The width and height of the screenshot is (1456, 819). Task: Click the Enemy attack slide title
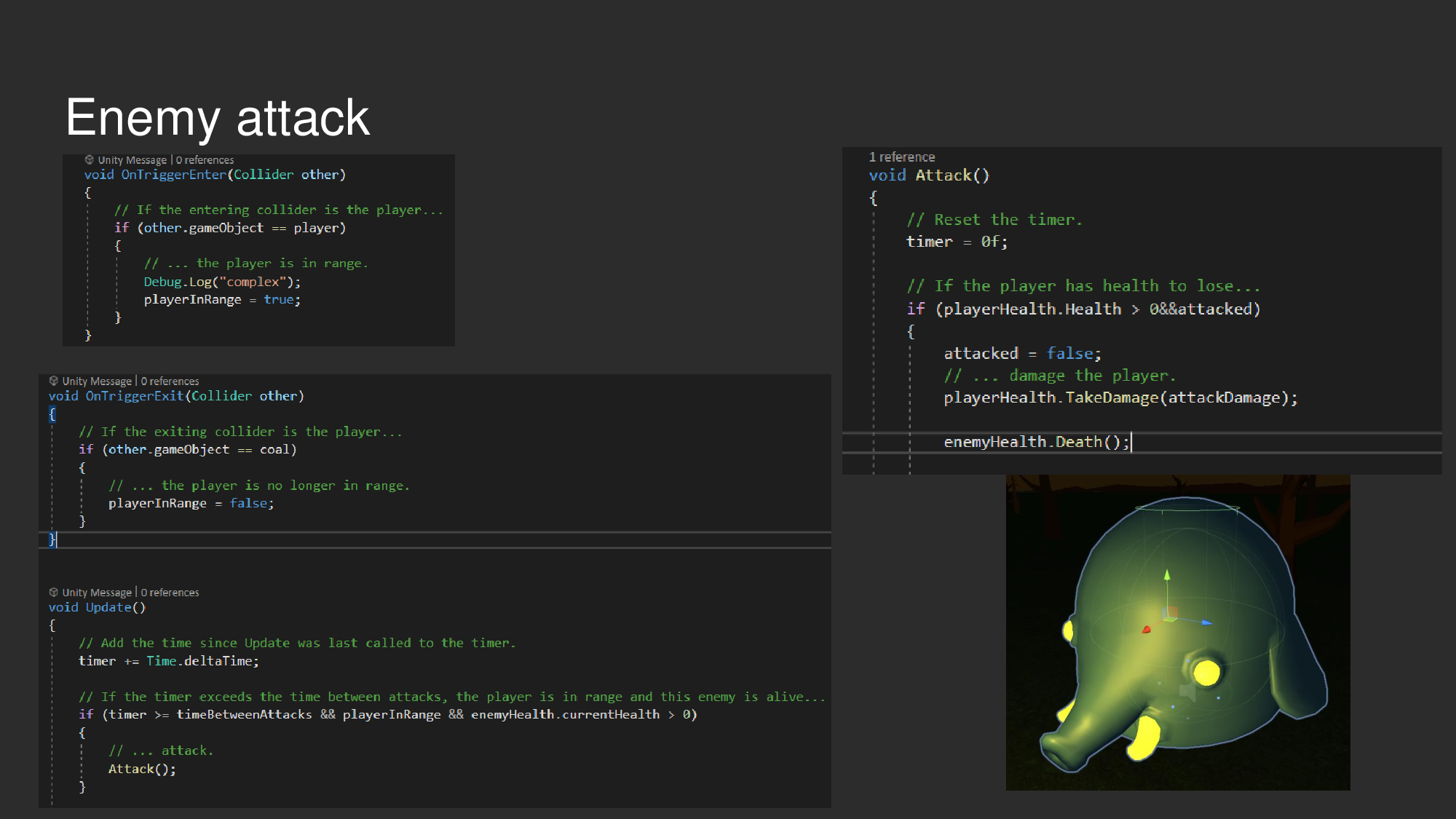pos(218,116)
